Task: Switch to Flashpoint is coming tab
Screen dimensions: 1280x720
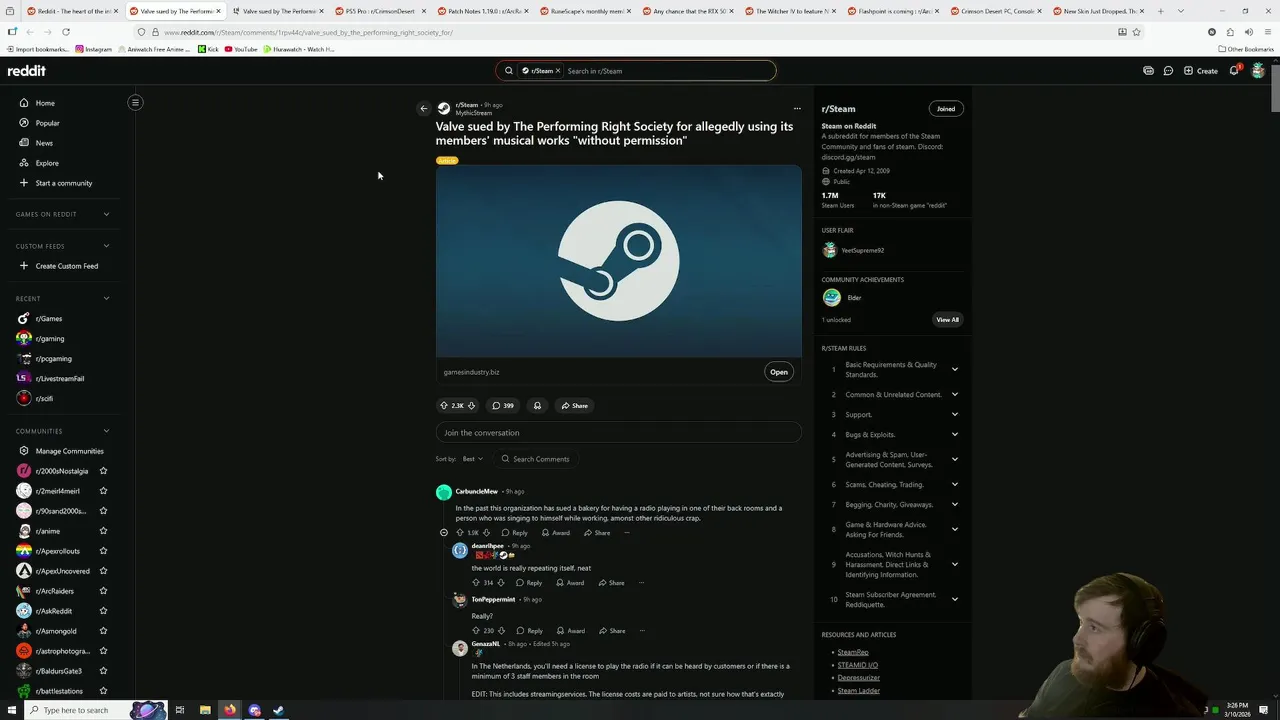Action: (894, 11)
